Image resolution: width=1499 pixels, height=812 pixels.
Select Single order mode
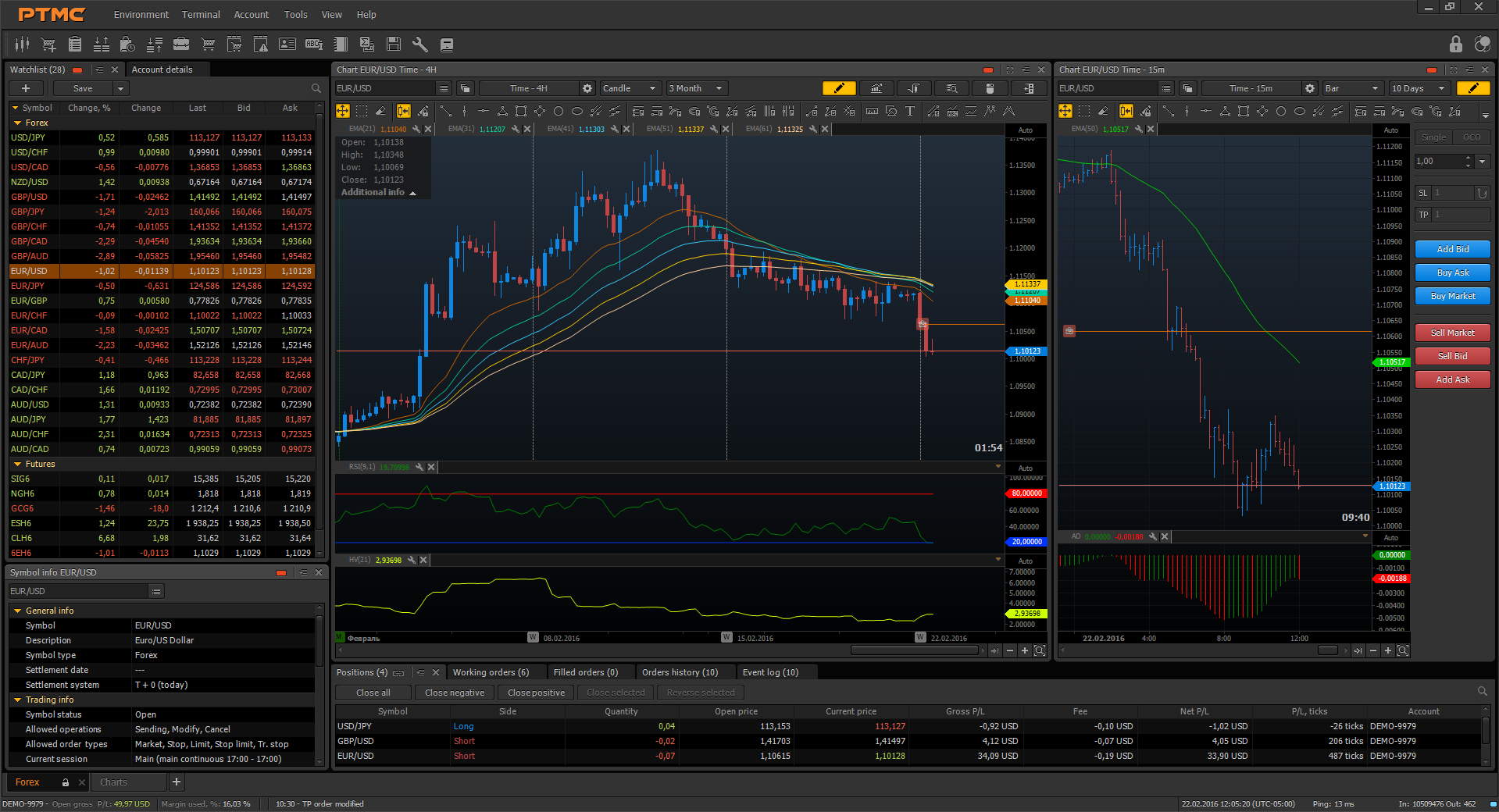[x=1433, y=137]
